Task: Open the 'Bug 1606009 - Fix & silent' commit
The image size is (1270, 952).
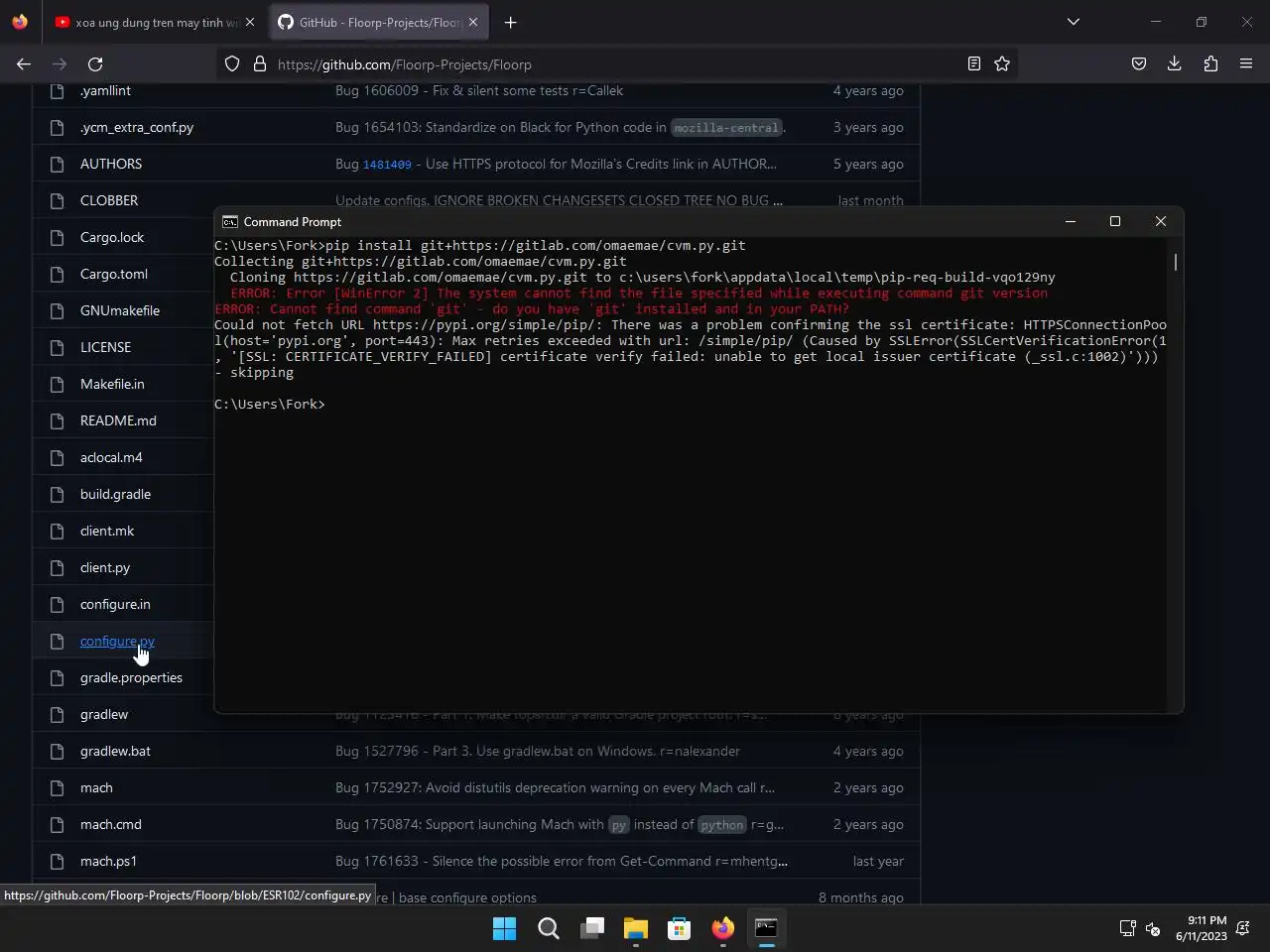Action: click(x=479, y=90)
